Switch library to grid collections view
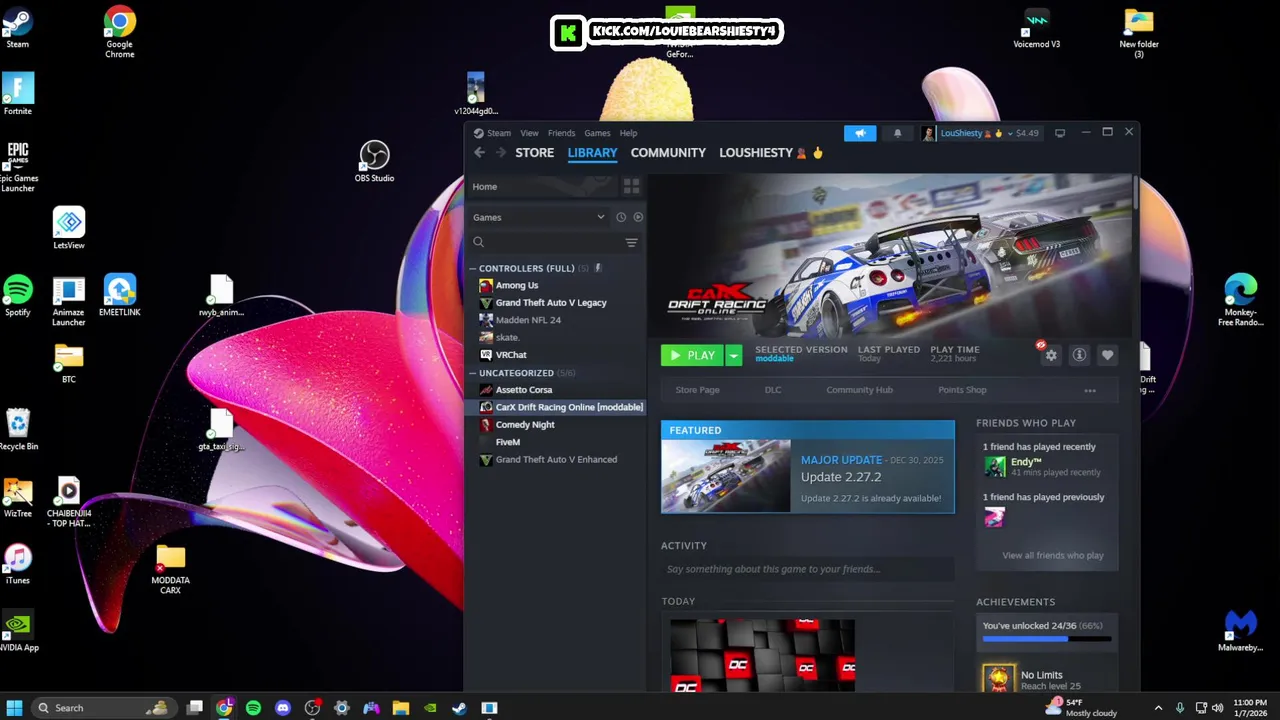Viewport: 1280px width, 720px height. coord(631,187)
